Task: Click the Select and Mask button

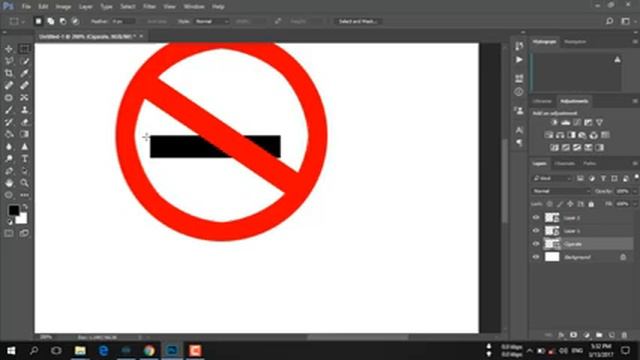Action: (x=358, y=21)
